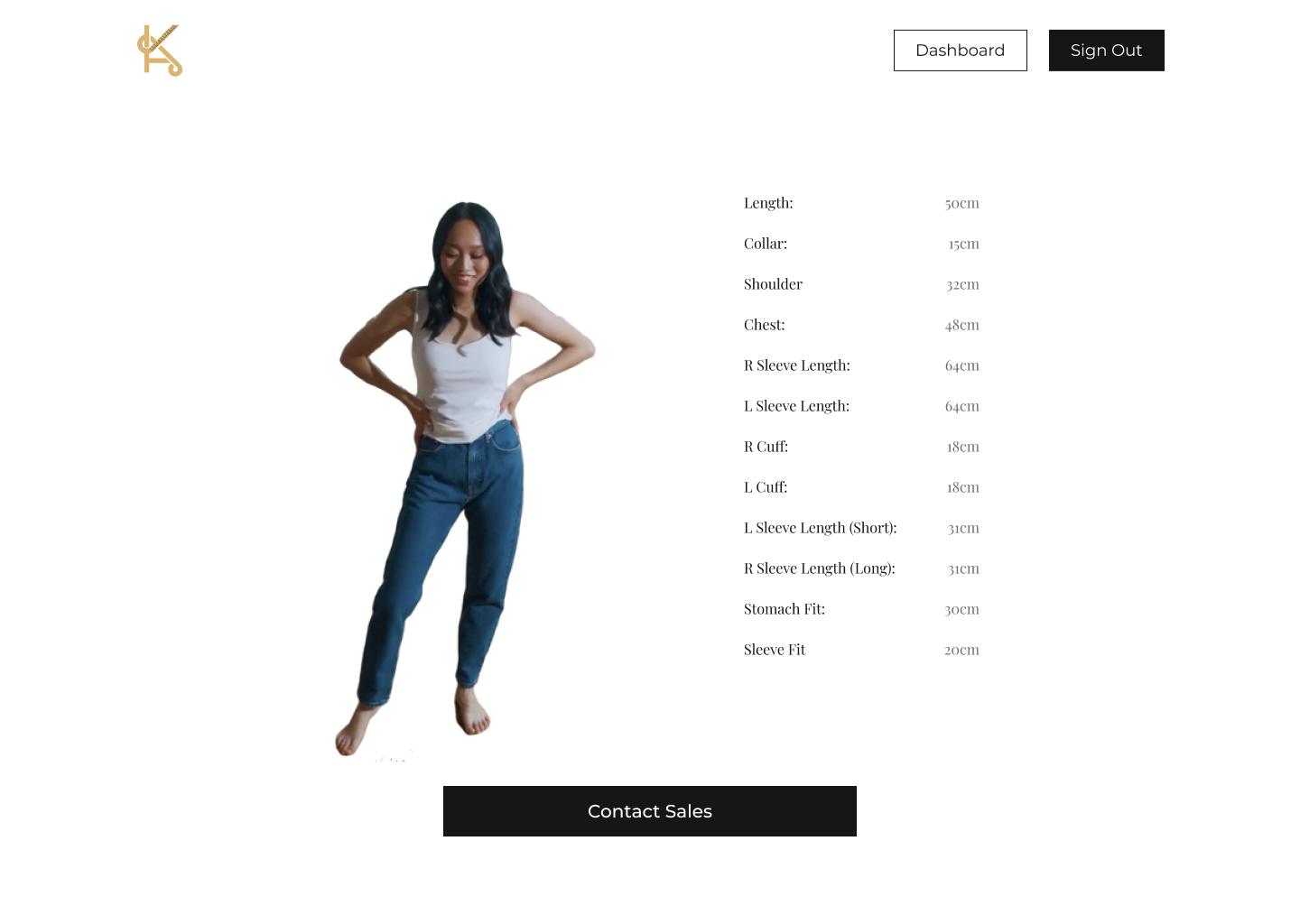Image resolution: width=1300 pixels, height=924 pixels.
Task: Click the L Sleeve Length 64cm value
Action: coord(961,406)
